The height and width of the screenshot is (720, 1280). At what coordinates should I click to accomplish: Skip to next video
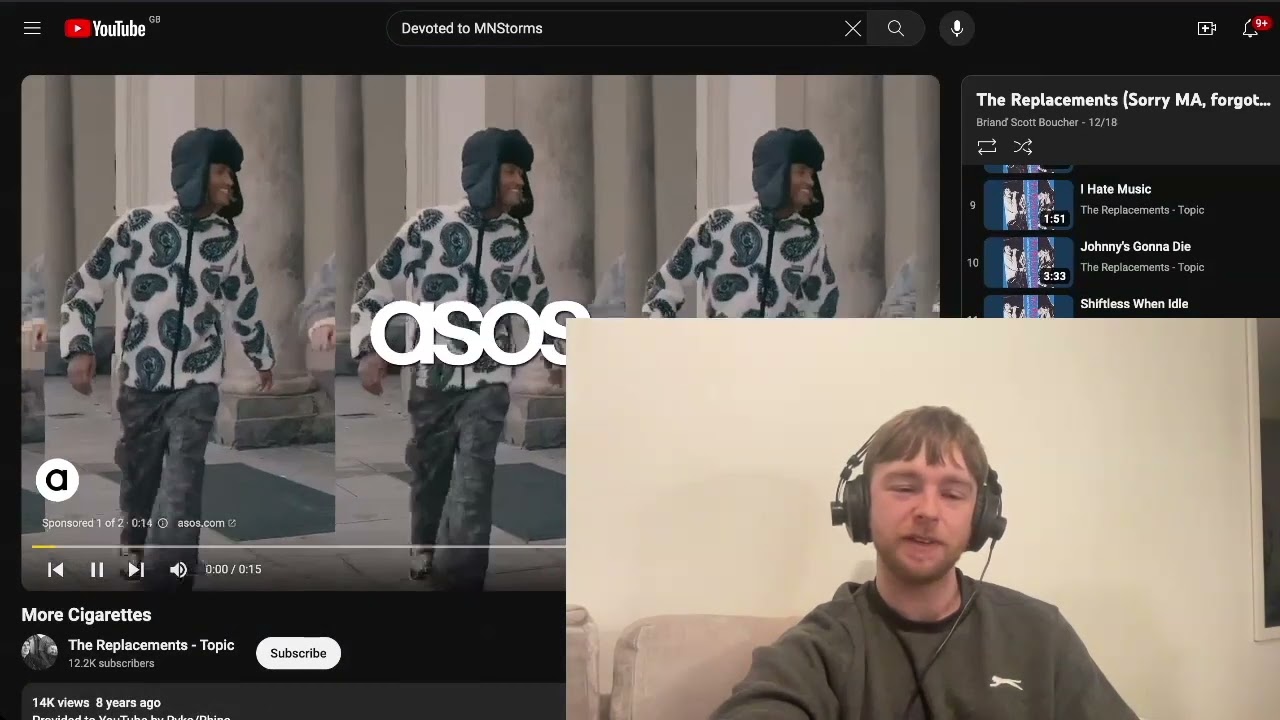coord(136,569)
